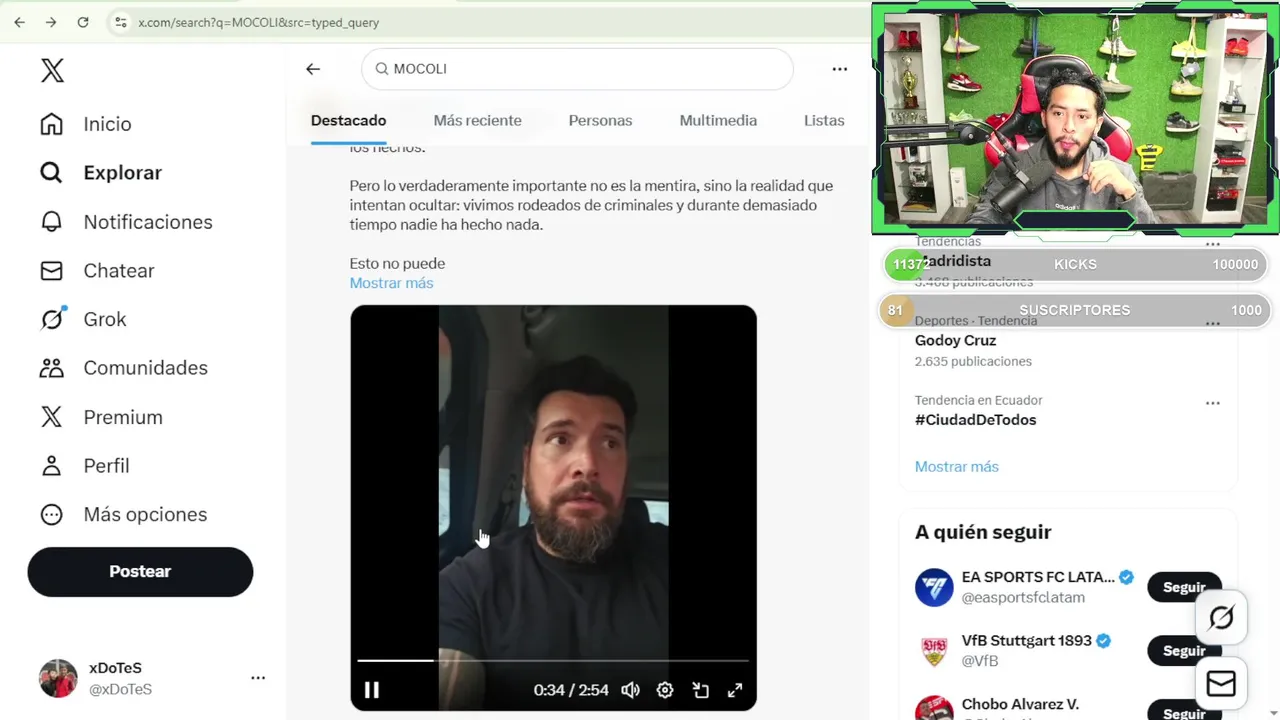The image size is (1280, 720).
Task: Open account menu dots next to xDoTeS
Action: 258,678
